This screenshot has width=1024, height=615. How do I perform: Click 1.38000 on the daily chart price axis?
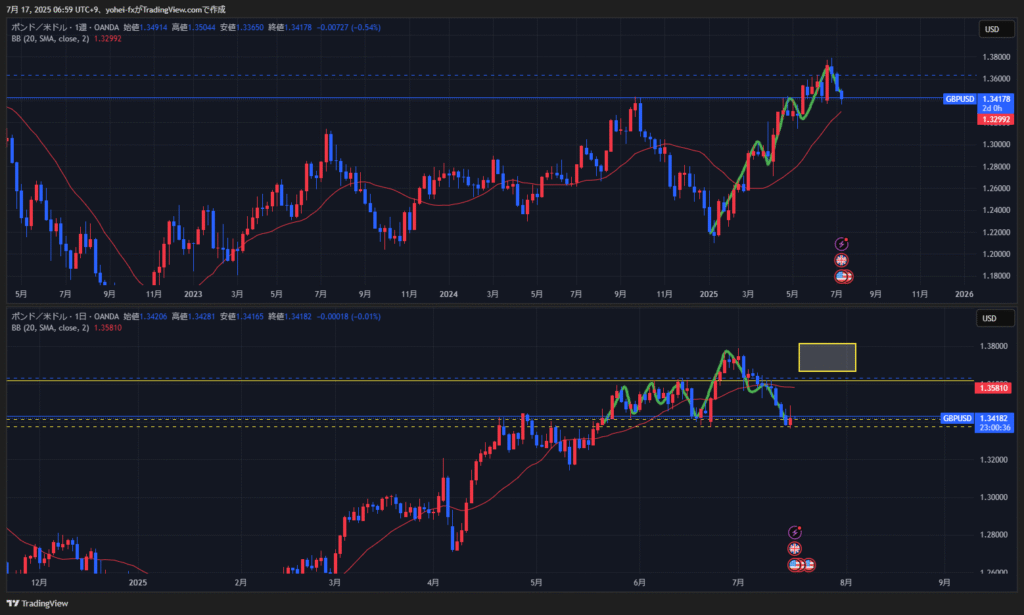click(993, 346)
